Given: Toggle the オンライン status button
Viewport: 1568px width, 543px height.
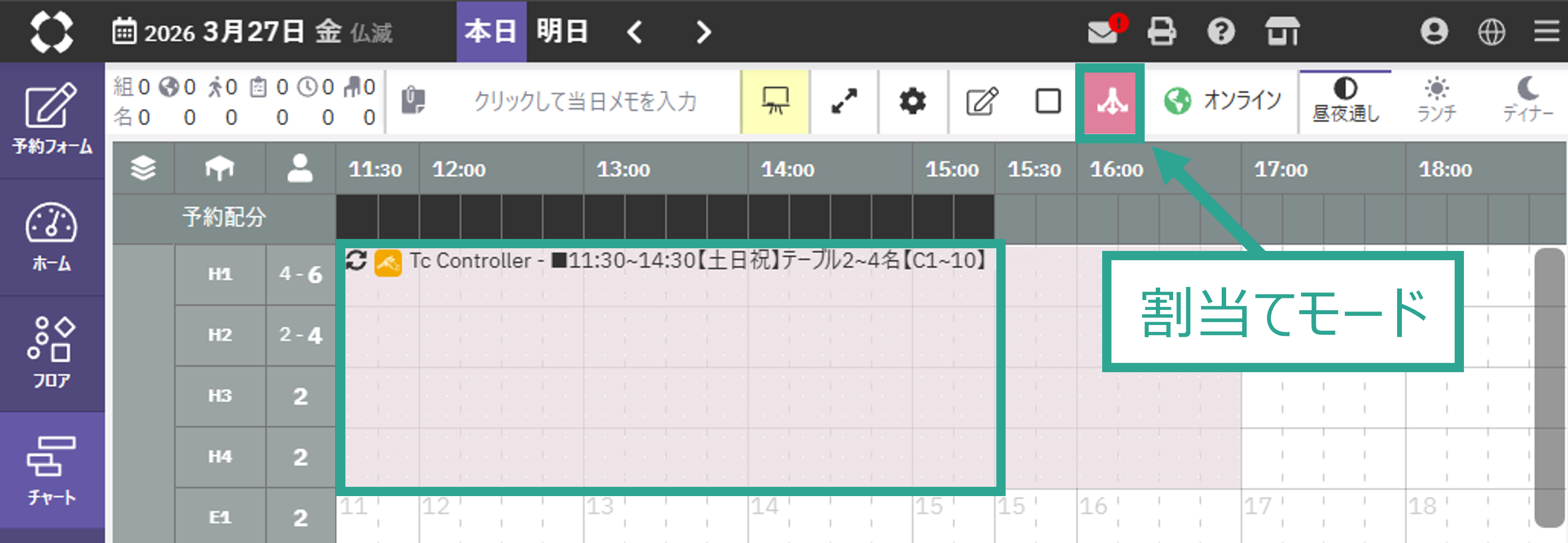Looking at the screenshot, I should (x=1222, y=101).
